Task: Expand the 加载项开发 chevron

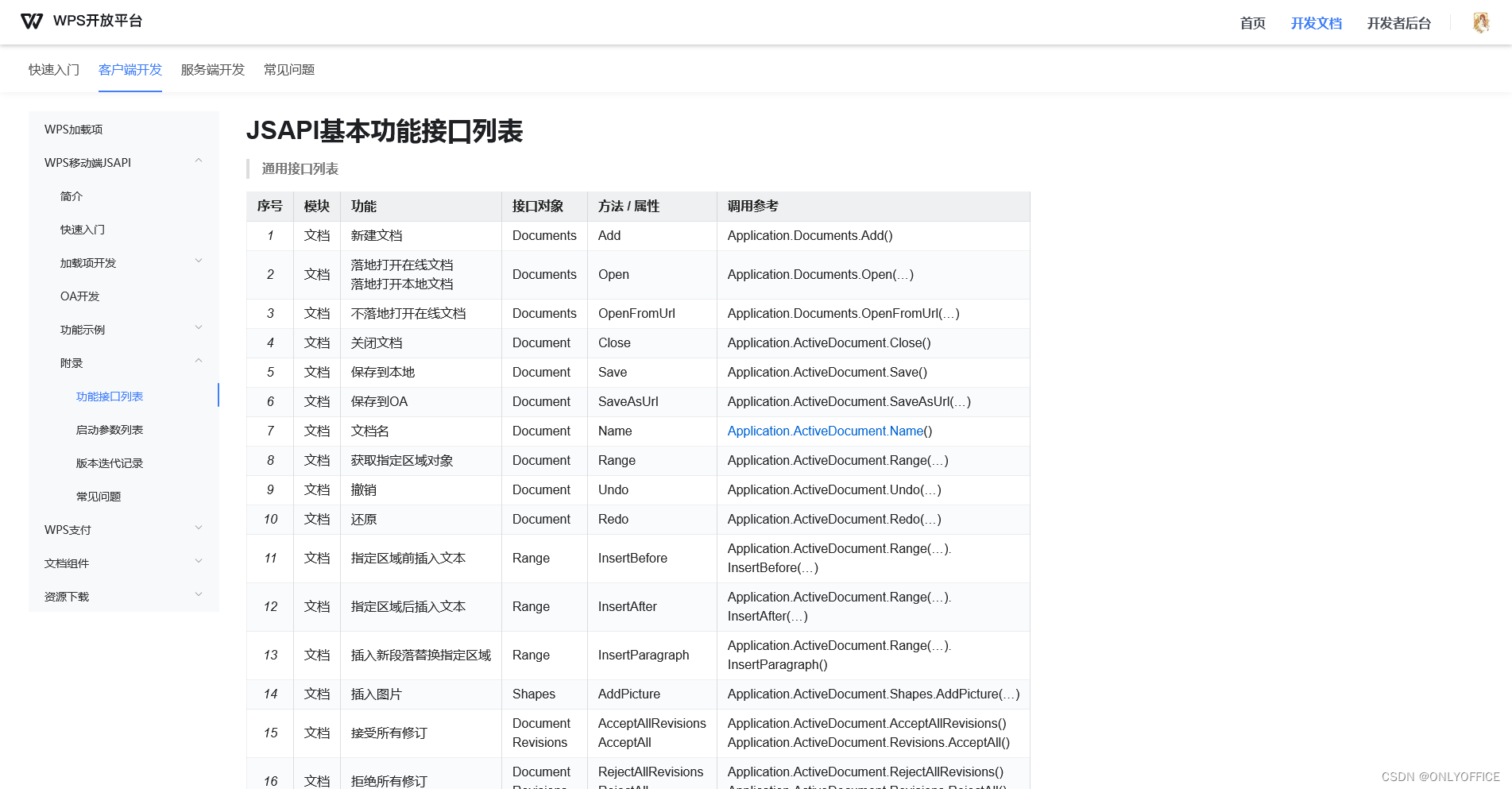Action: point(199,261)
